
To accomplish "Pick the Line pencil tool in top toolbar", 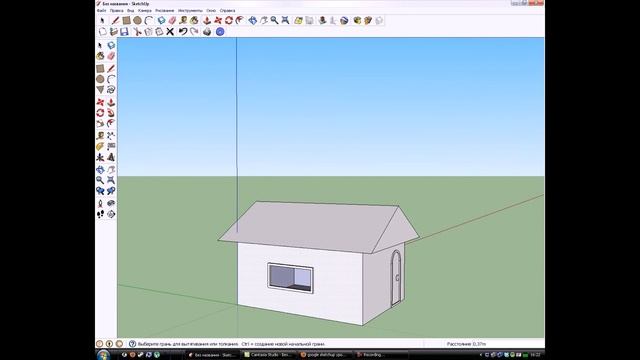I will pos(116,20).
